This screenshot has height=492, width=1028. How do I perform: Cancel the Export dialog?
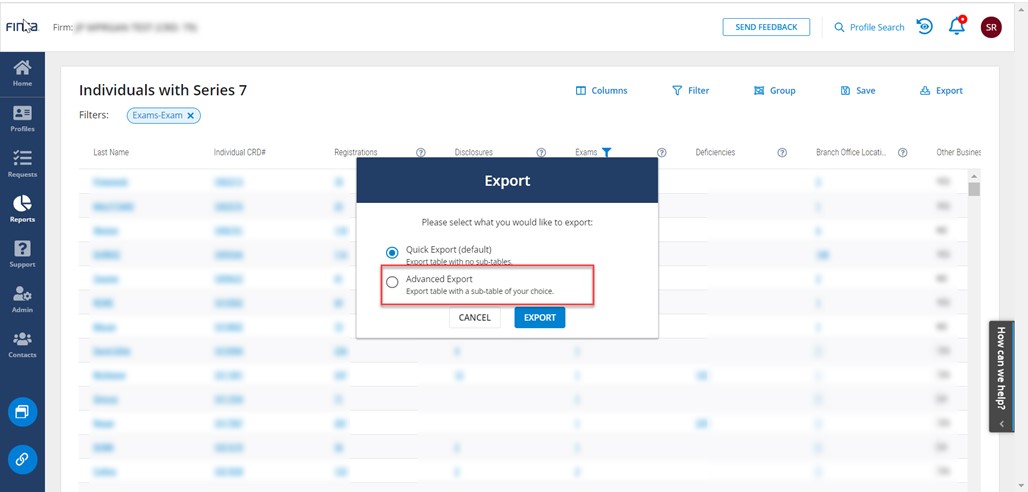coord(474,317)
